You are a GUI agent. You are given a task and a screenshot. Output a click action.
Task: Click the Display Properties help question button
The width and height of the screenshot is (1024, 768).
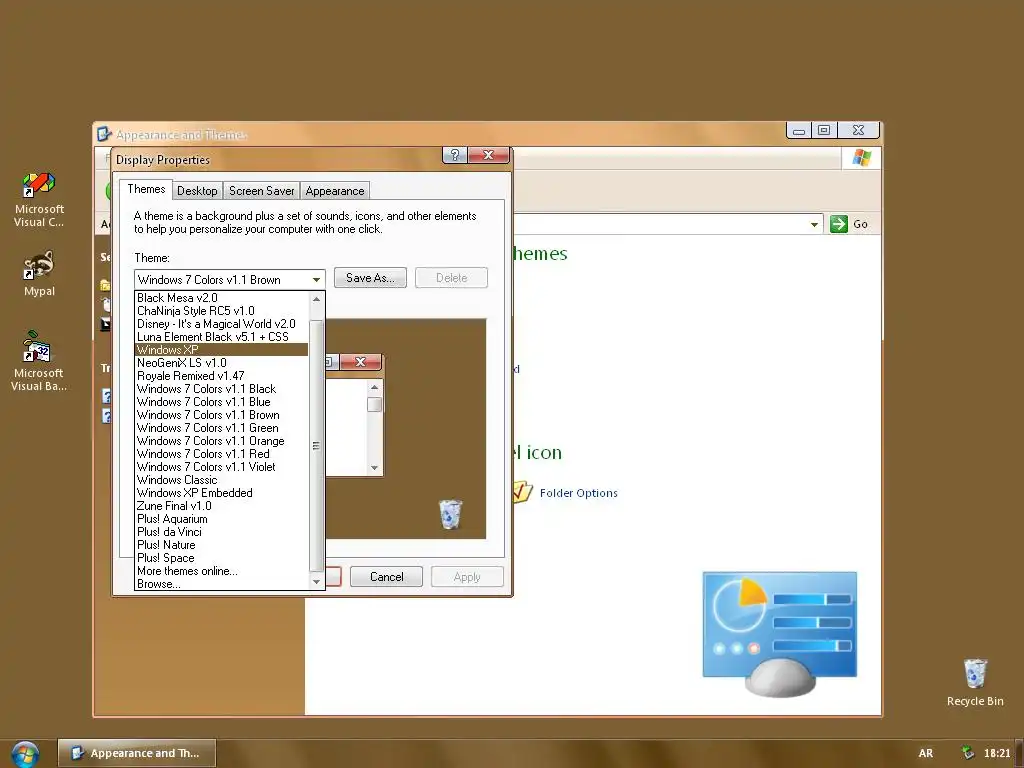[x=455, y=155]
